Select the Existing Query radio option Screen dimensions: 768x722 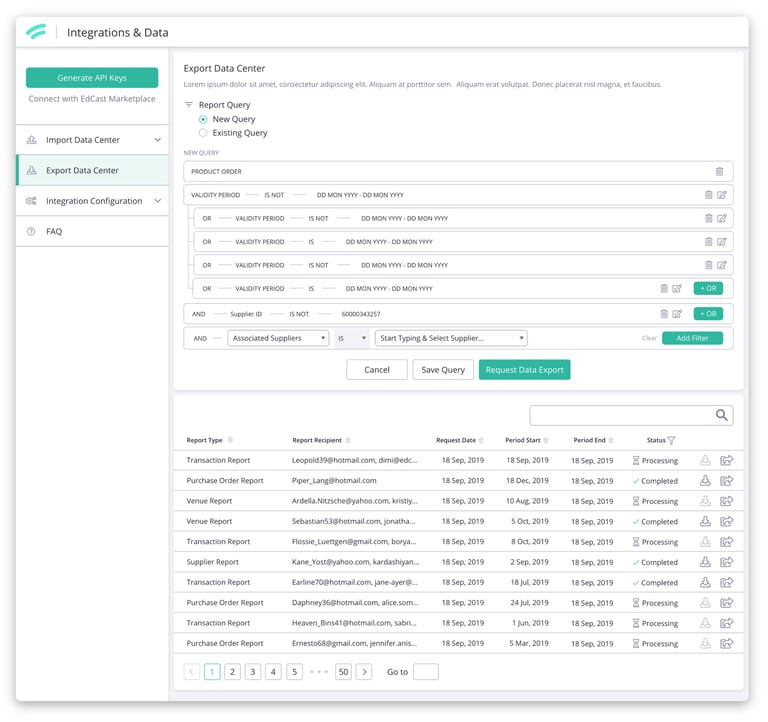203,133
